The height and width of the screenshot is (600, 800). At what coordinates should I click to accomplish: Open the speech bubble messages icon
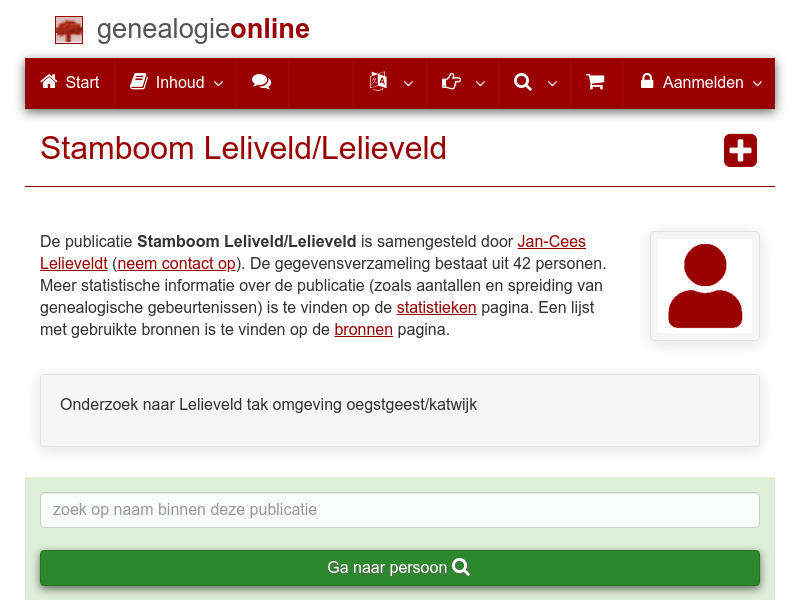tap(262, 83)
